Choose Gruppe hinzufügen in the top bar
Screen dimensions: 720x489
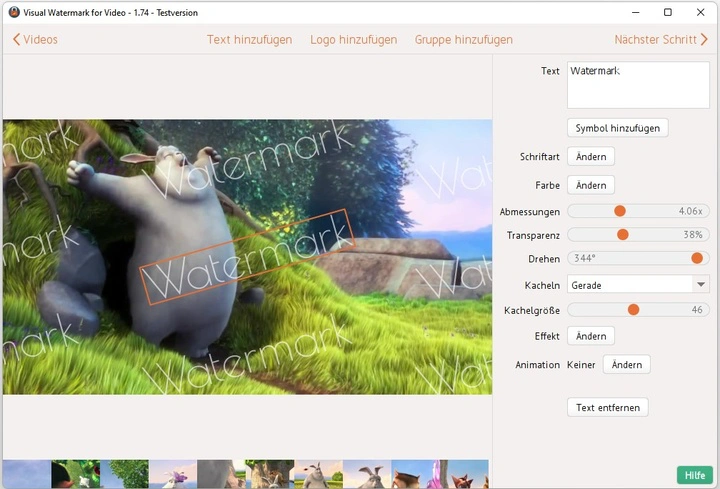pyautogui.click(x=464, y=39)
